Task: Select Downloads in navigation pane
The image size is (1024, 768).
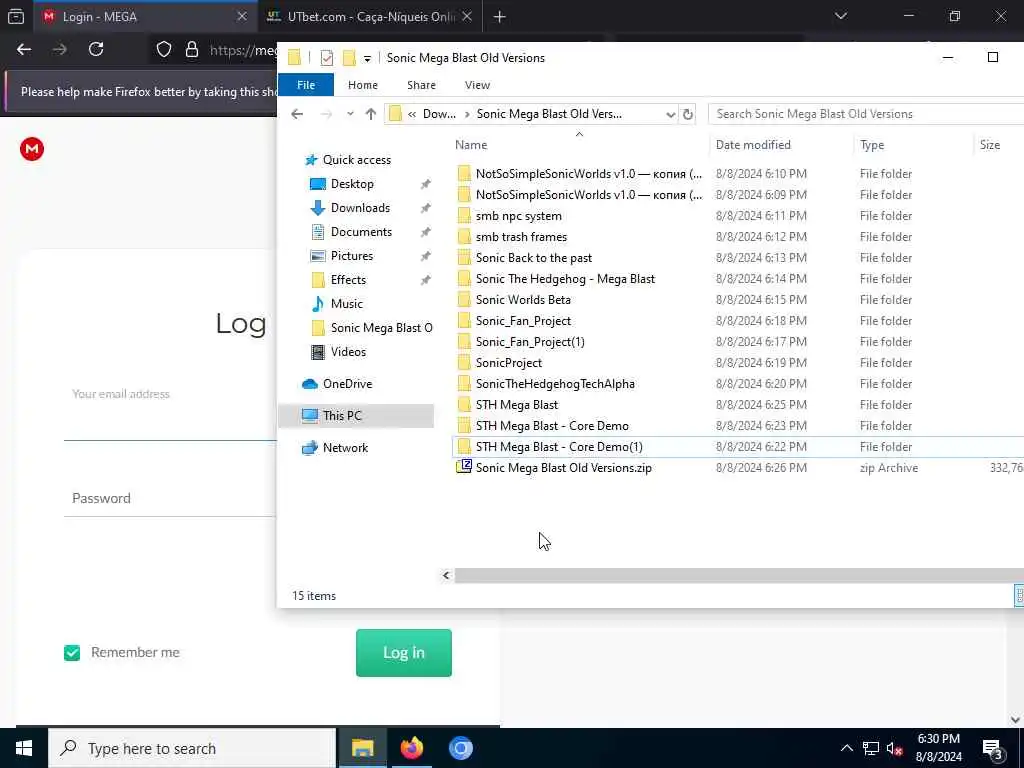Action: click(360, 208)
